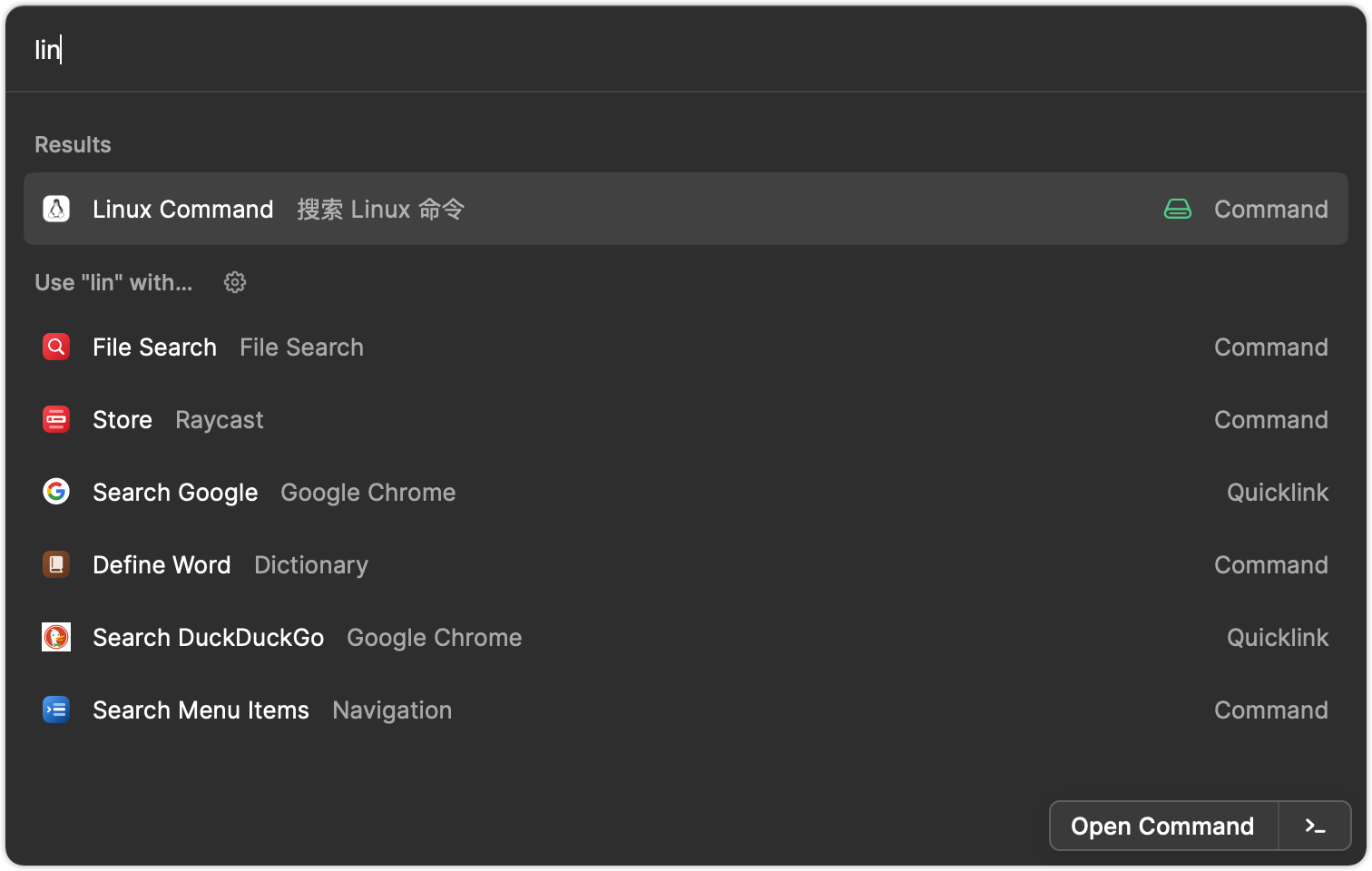The width and height of the screenshot is (1372, 871).
Task: Select the File Search magnifier icon
Action: [x=55, y=347]
